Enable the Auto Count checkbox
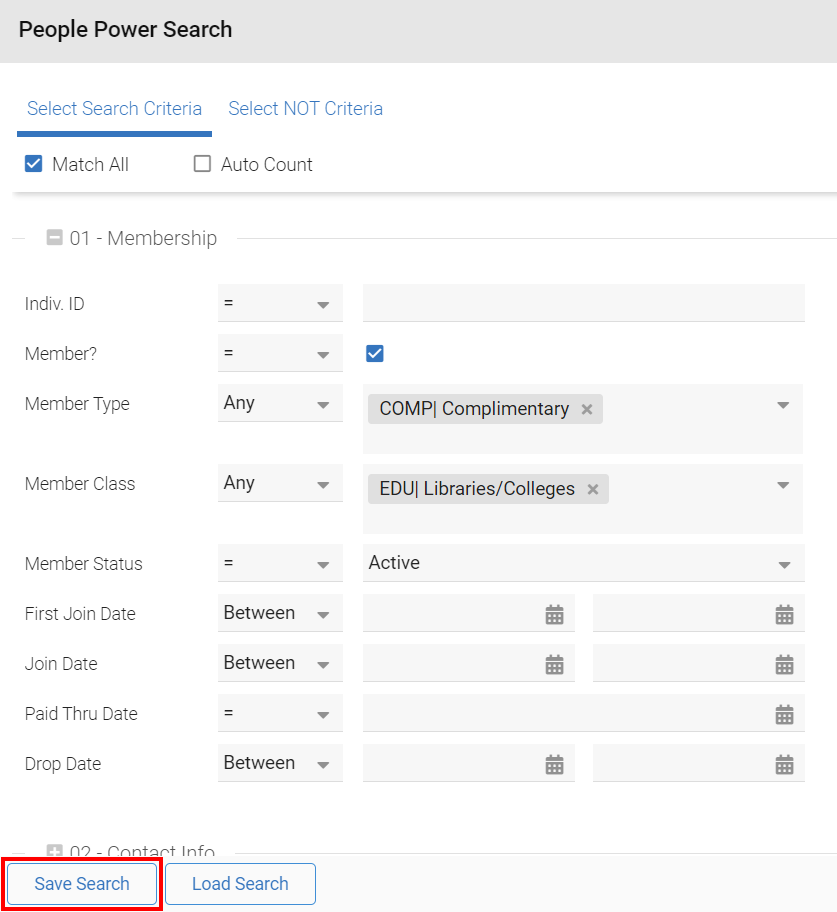Viewport: 837px width, 912px height. click(x=202, y=164)
